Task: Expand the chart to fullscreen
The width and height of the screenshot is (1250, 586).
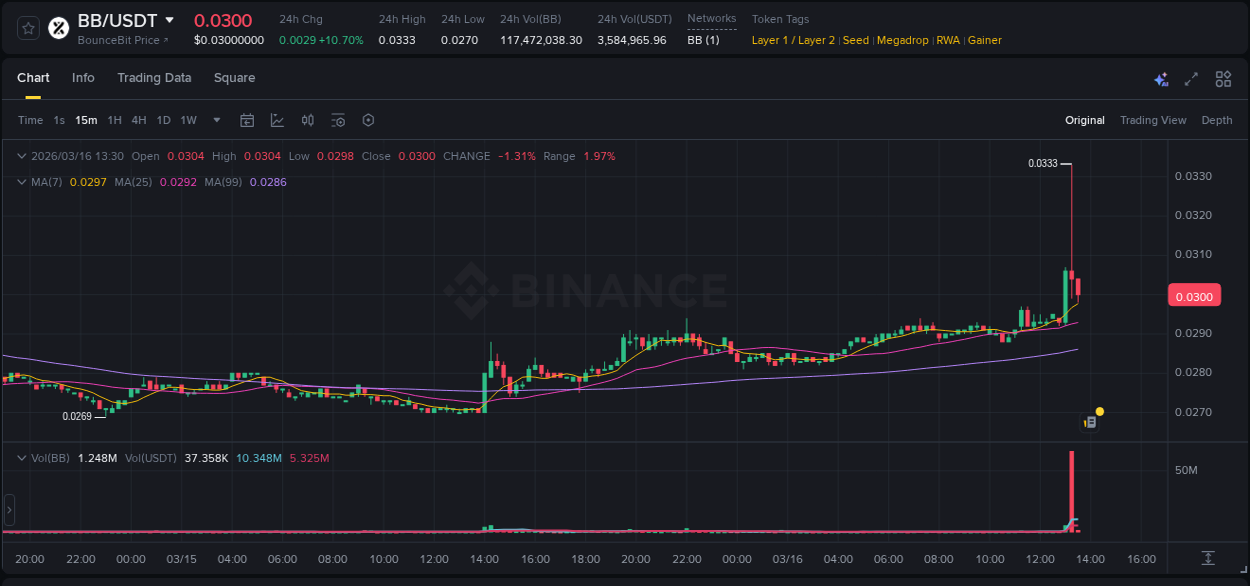Action: point(1190,78)
